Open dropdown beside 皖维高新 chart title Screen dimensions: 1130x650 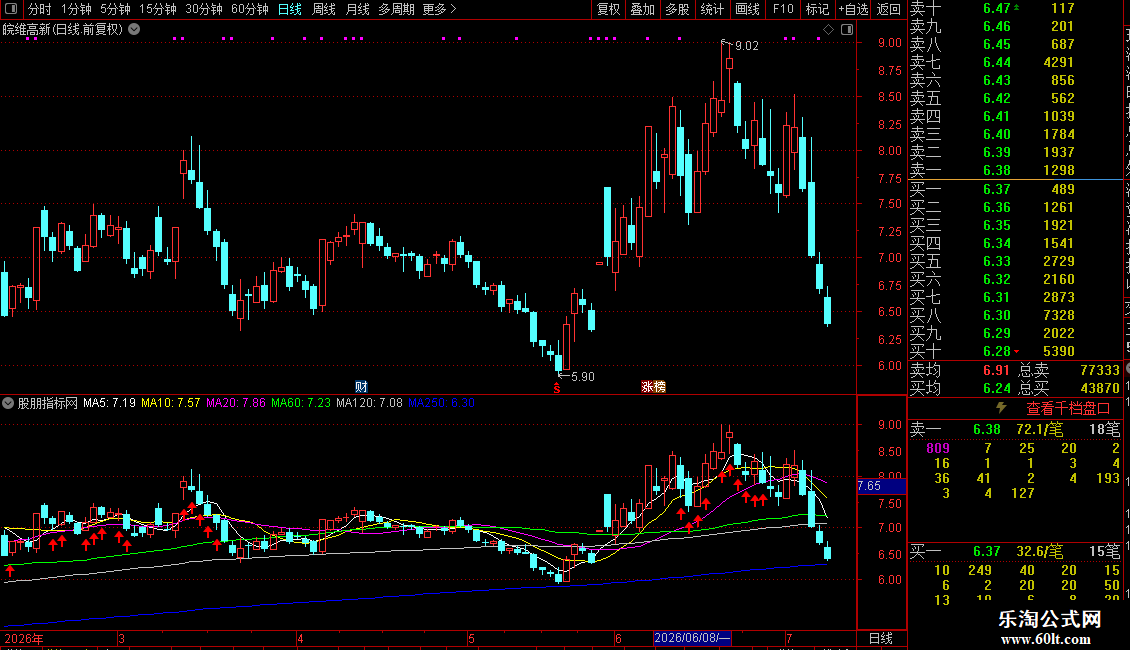coord(134,30)
